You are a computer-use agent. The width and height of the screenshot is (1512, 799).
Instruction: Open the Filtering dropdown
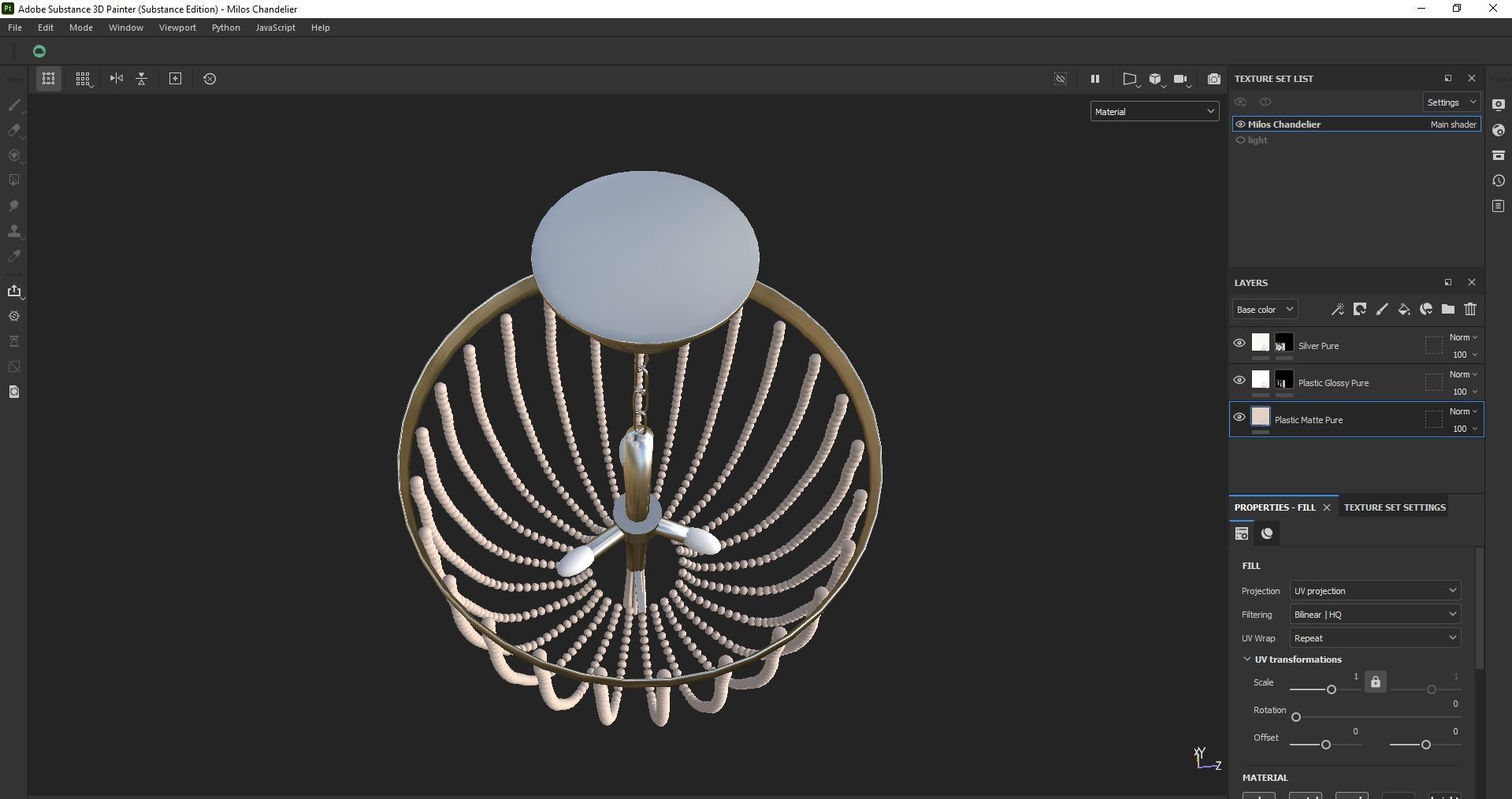[x=1375, y=615]
